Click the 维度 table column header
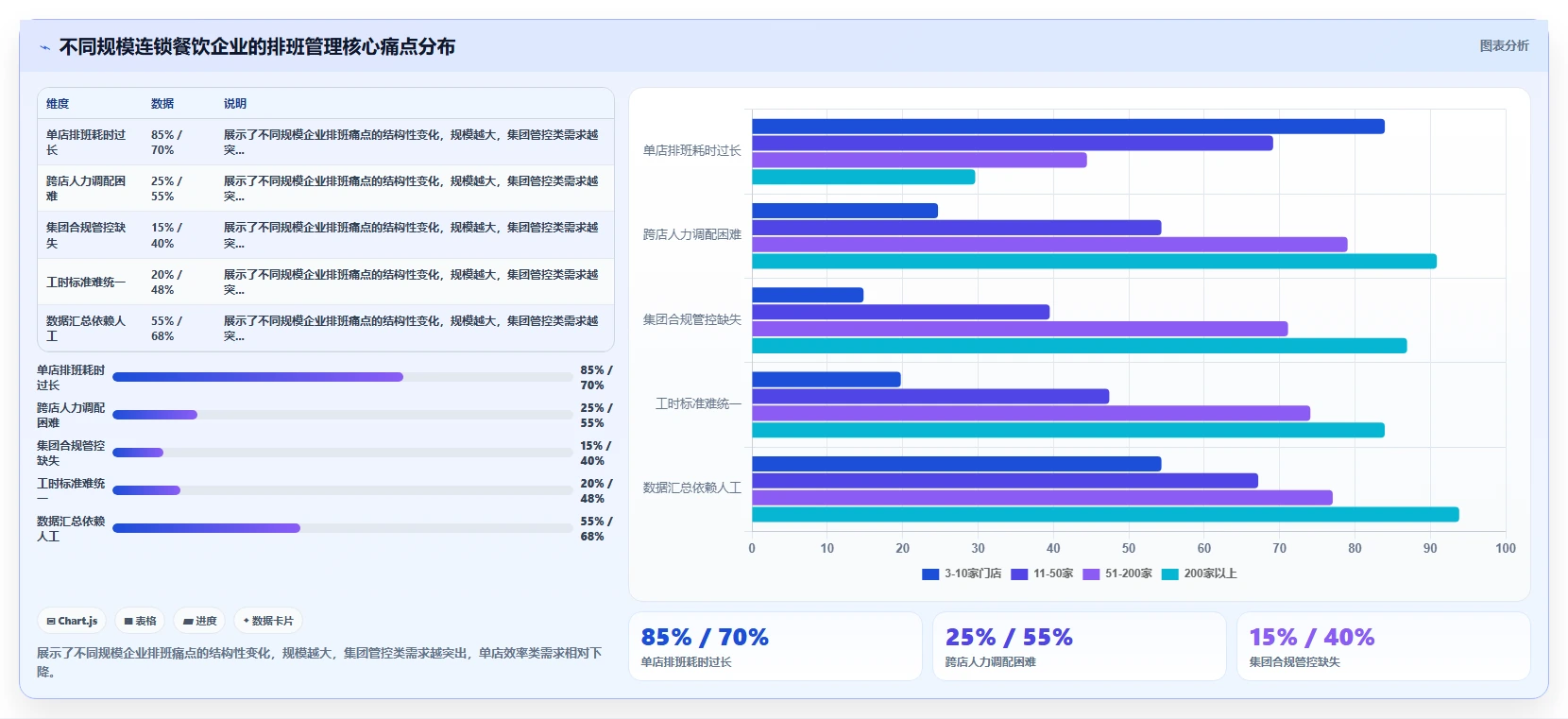Viewport: 1568px width, 719px height. pyautogui.click(x=58, y=104)
